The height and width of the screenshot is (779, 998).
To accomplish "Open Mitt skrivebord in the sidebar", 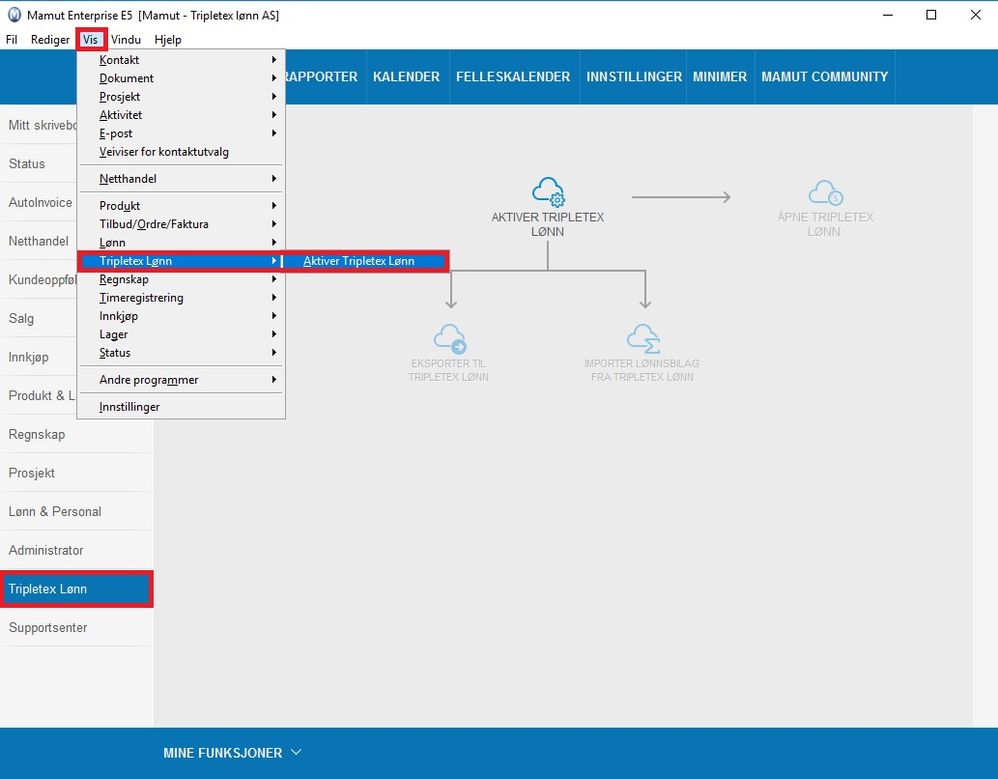I will [x=39, y=125].
